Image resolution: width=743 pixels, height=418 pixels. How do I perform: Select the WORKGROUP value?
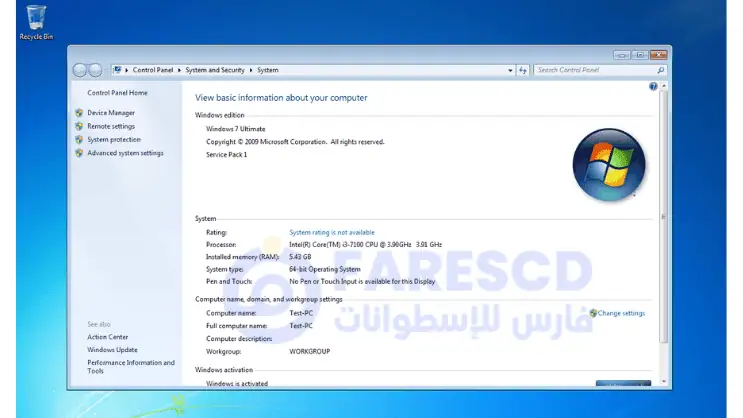309,352
